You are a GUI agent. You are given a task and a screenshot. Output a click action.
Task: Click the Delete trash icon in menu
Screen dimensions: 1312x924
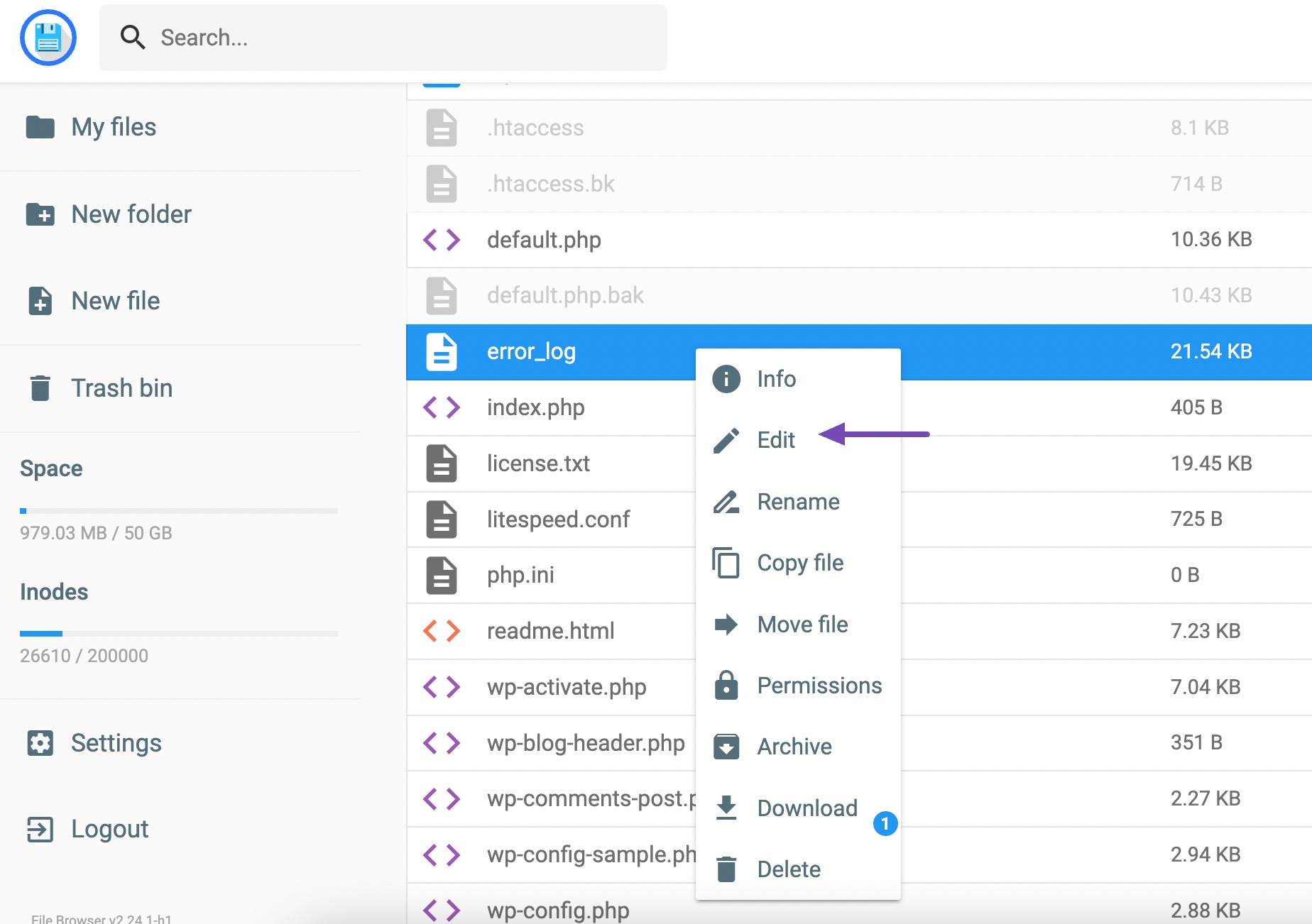pos(726,869)
